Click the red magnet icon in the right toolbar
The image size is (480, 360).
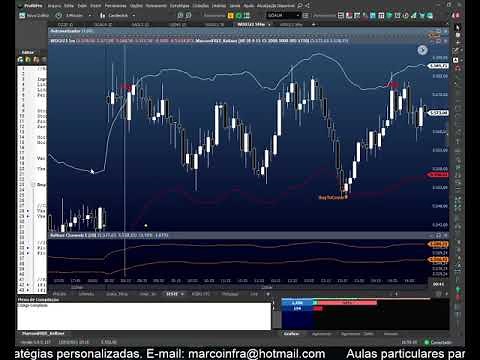coord(458,69)
